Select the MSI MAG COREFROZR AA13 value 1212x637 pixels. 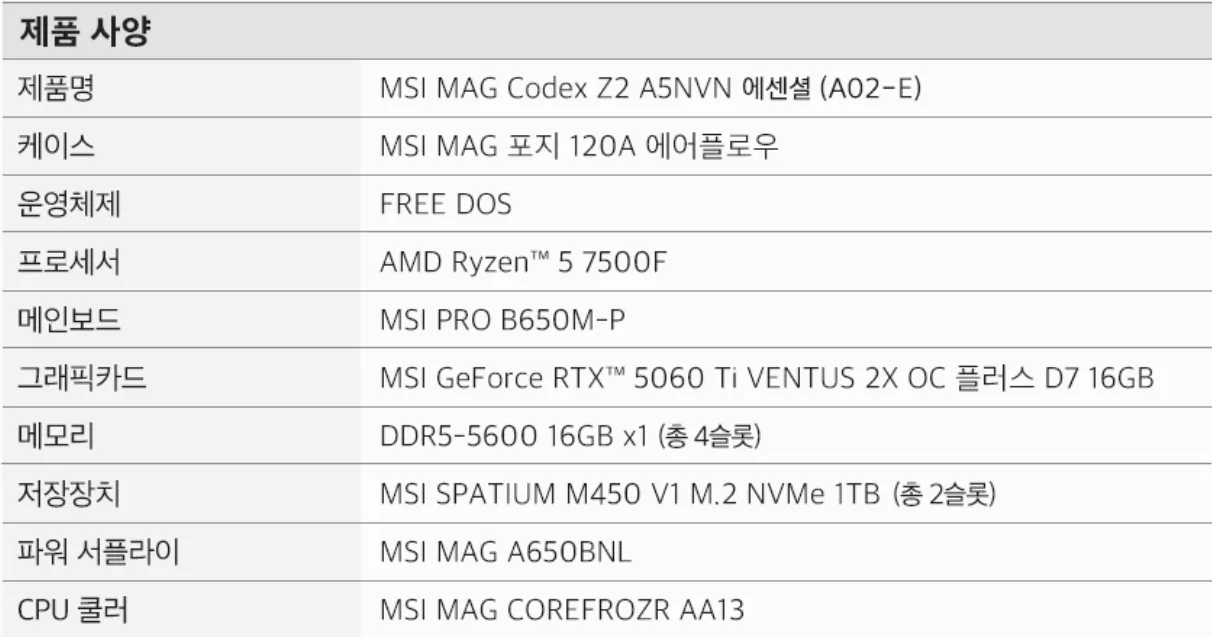562,609
